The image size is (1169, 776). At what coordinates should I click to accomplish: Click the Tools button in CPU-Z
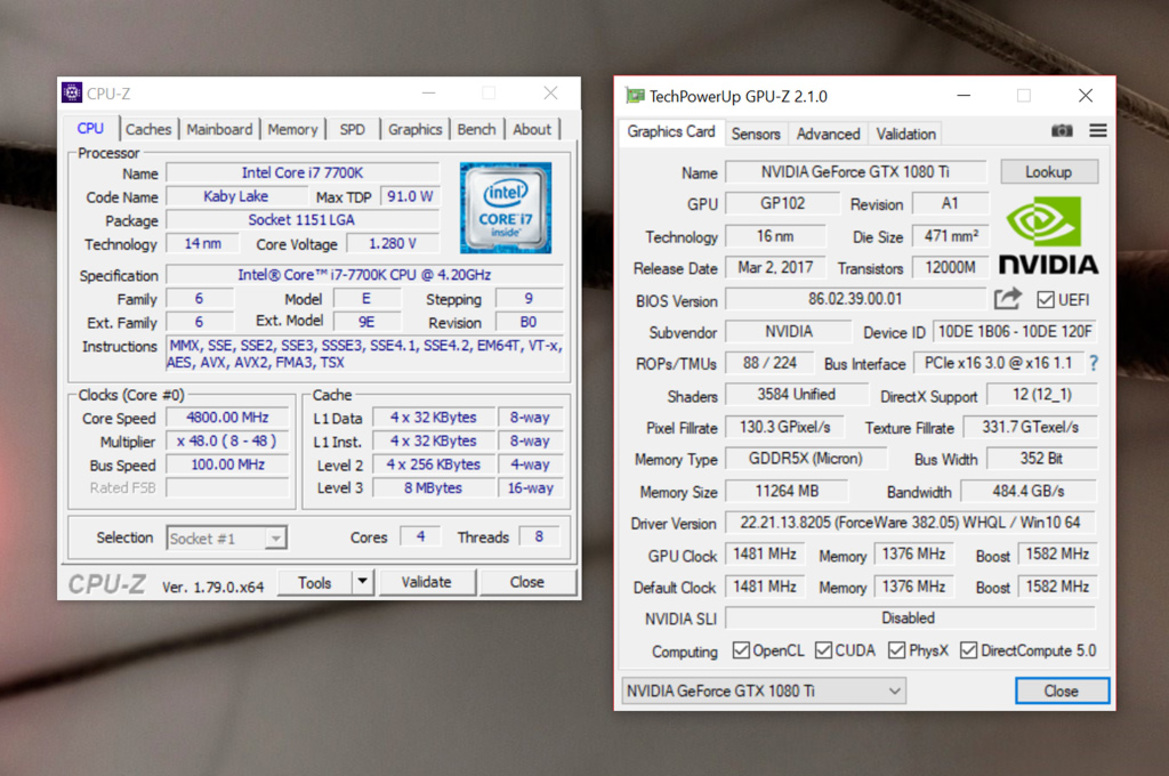315,582
